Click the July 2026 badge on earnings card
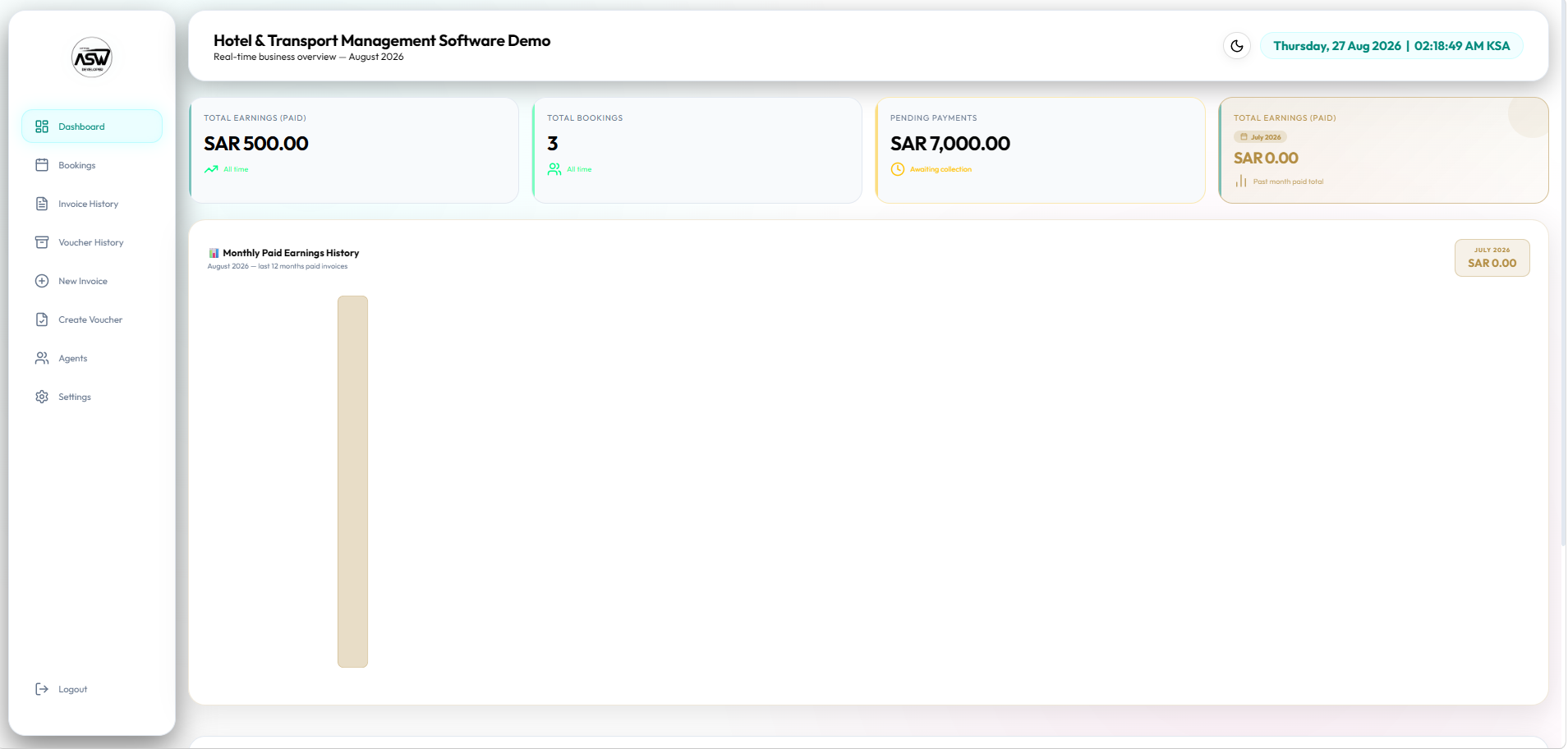Screen dimensions: 1568x749 (1260, 137)
